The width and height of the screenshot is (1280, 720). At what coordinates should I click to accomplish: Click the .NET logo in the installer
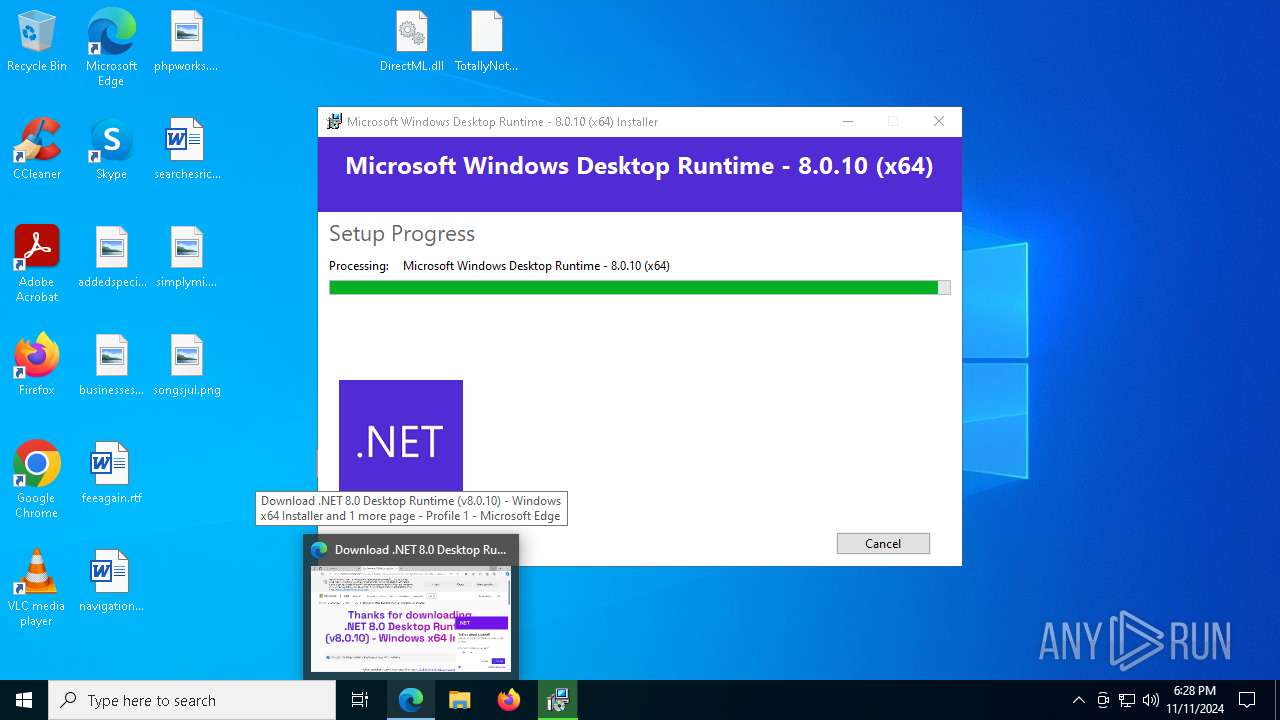401,435
